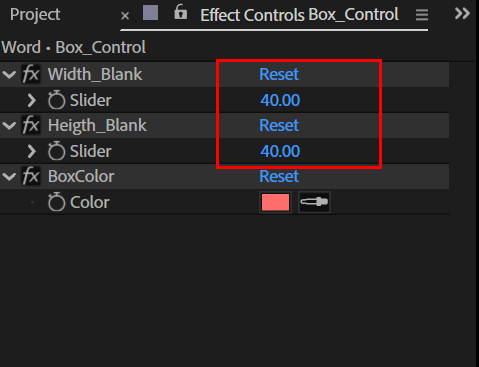
Task: Disable the fx switch for BoxColor effect
Action: [31, 176]
